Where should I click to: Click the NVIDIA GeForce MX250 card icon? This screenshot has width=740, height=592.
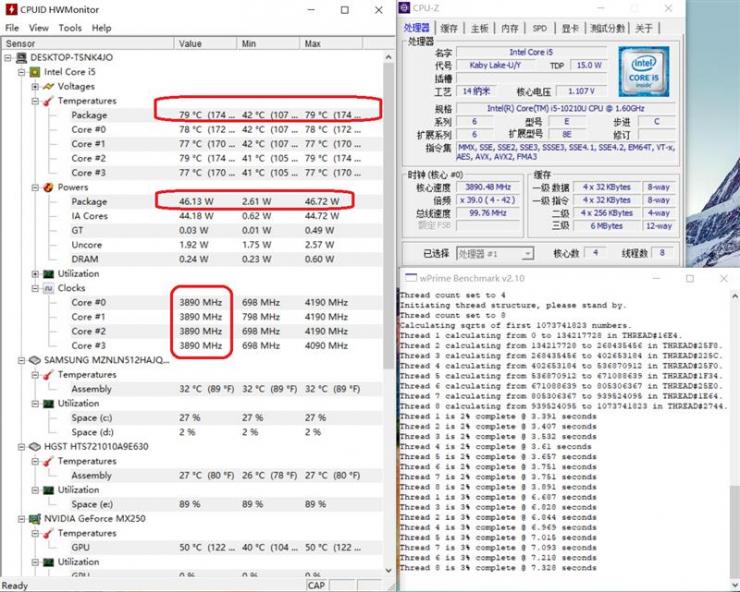[34, 519]
